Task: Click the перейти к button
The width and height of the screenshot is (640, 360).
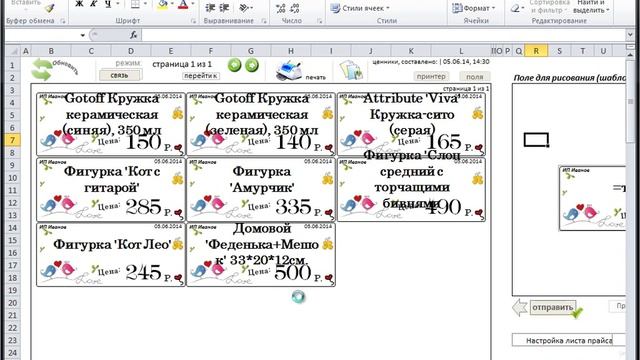Action: click(201, 76)
